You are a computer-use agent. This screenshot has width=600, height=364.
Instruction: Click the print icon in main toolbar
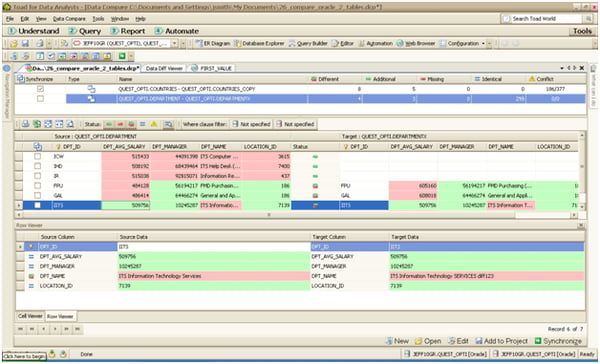(40, 44)
